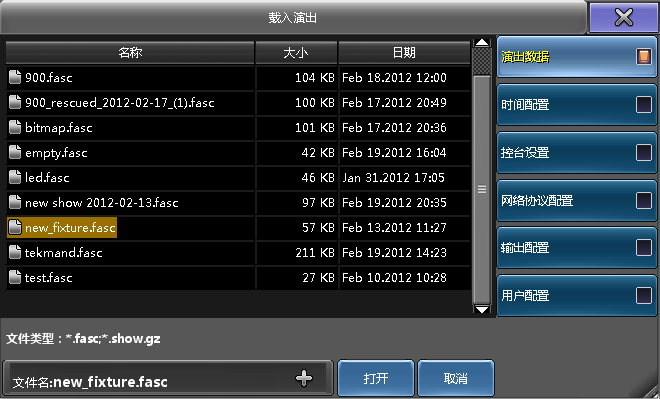Viewport: 660px width, 399px height.
Task: Click the 打开 button
Action: (x=376, y=378)
